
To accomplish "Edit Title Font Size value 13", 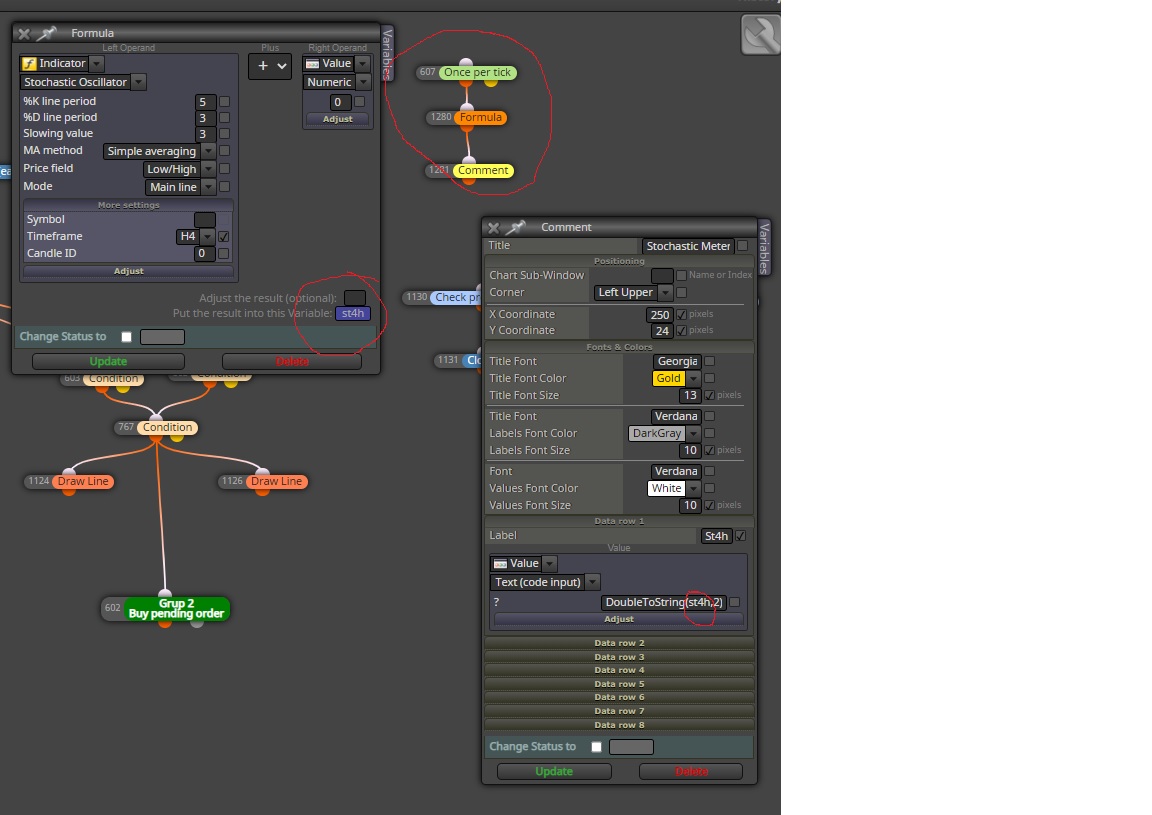I will [x=690, y=395].
